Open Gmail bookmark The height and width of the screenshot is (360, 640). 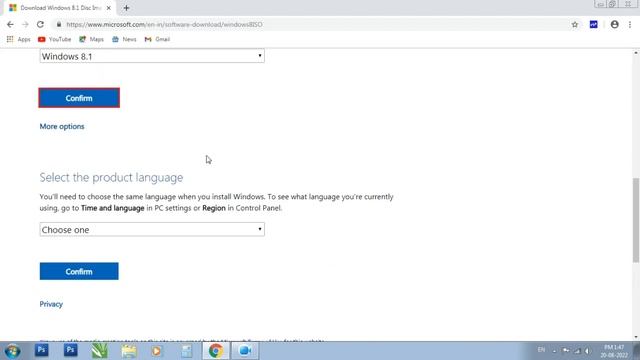click(x=157, y=39)
